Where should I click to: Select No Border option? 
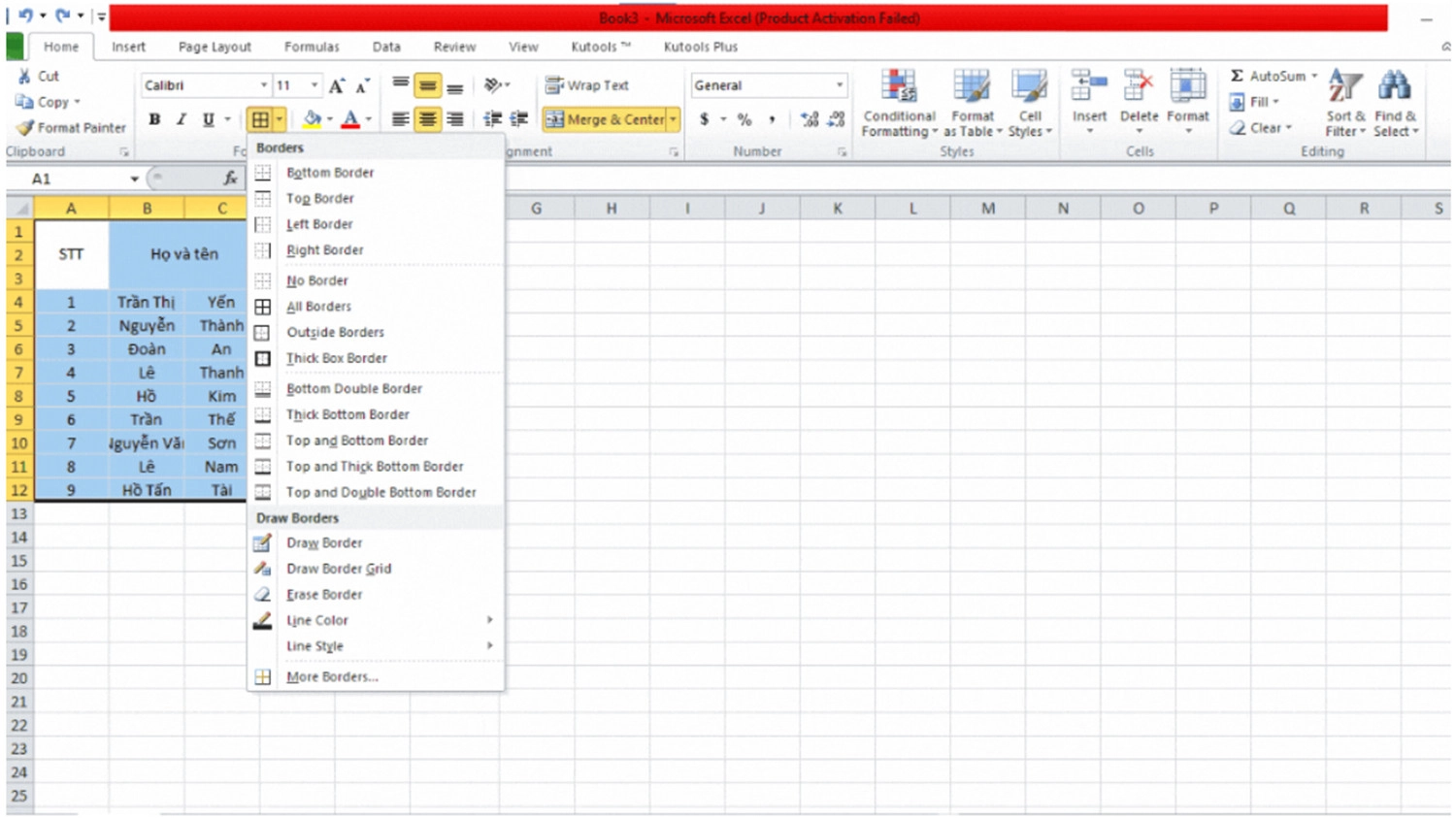377,280
